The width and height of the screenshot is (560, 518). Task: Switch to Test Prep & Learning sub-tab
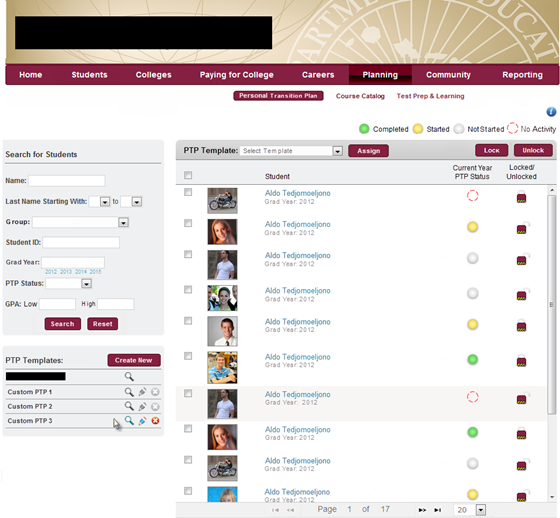pos(430,96)
